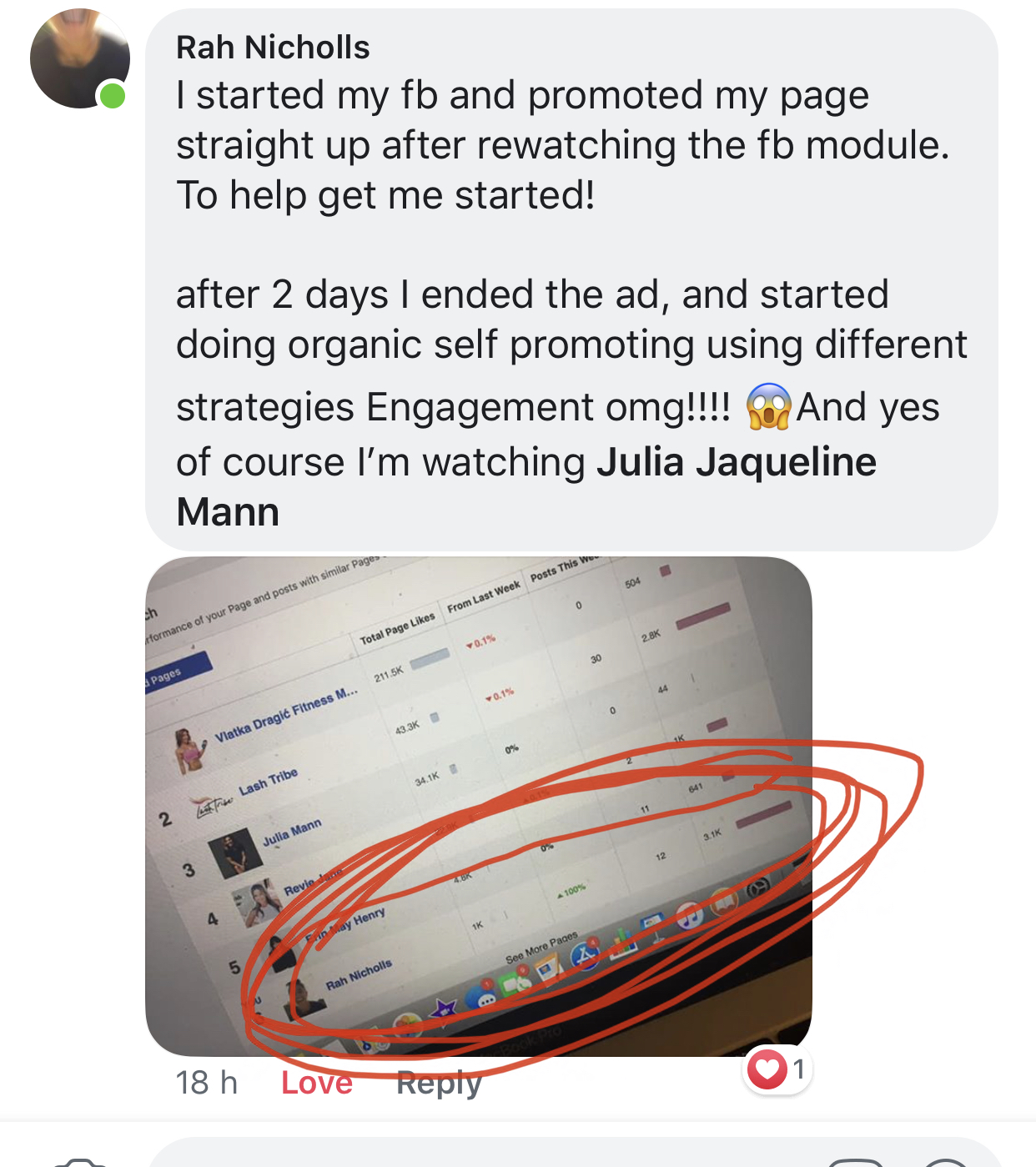1036x1167 pixels.
Task: Tap the iTunes icon in photographed dock
Action: (690, 915)
